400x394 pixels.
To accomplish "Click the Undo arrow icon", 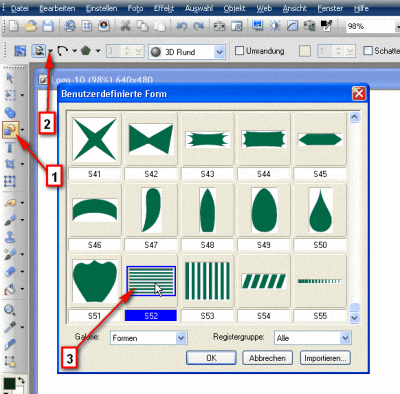I will 182,26.
